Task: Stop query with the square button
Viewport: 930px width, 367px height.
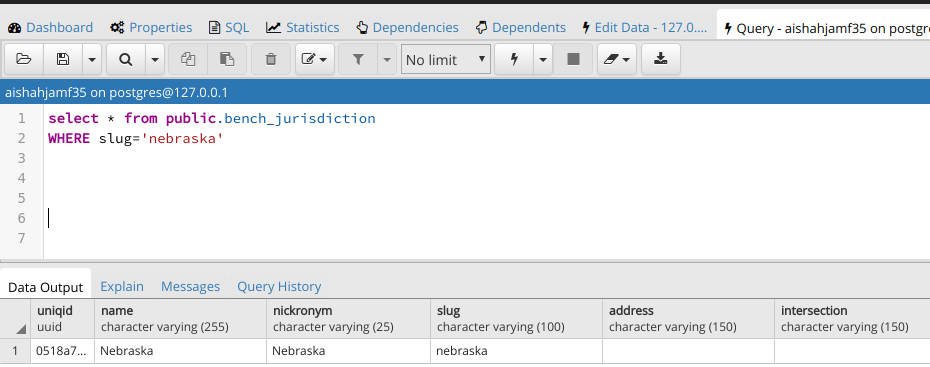Action: click(573, 59)
